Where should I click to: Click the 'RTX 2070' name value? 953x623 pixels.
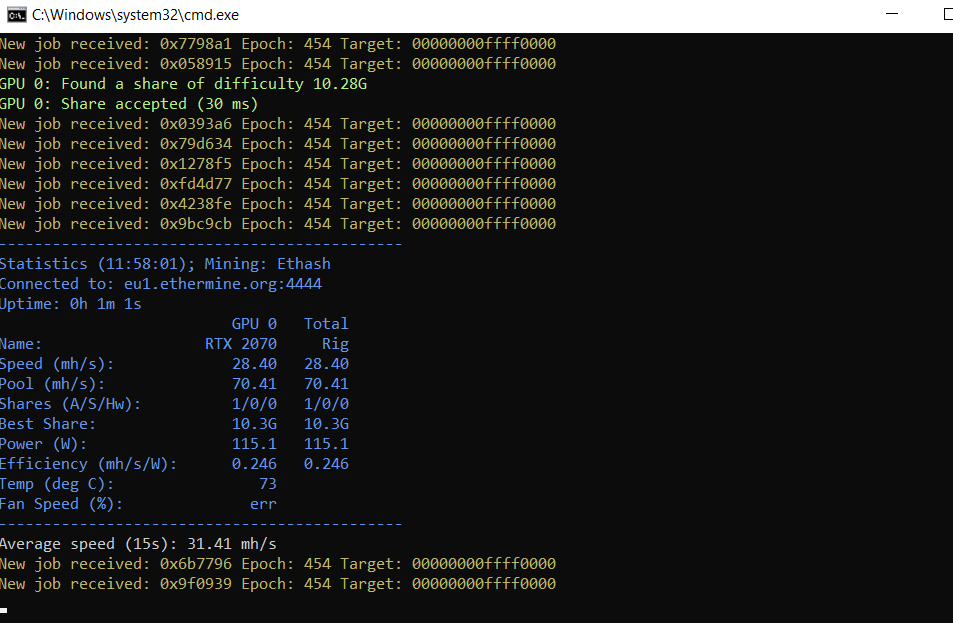tap(241, 344)
